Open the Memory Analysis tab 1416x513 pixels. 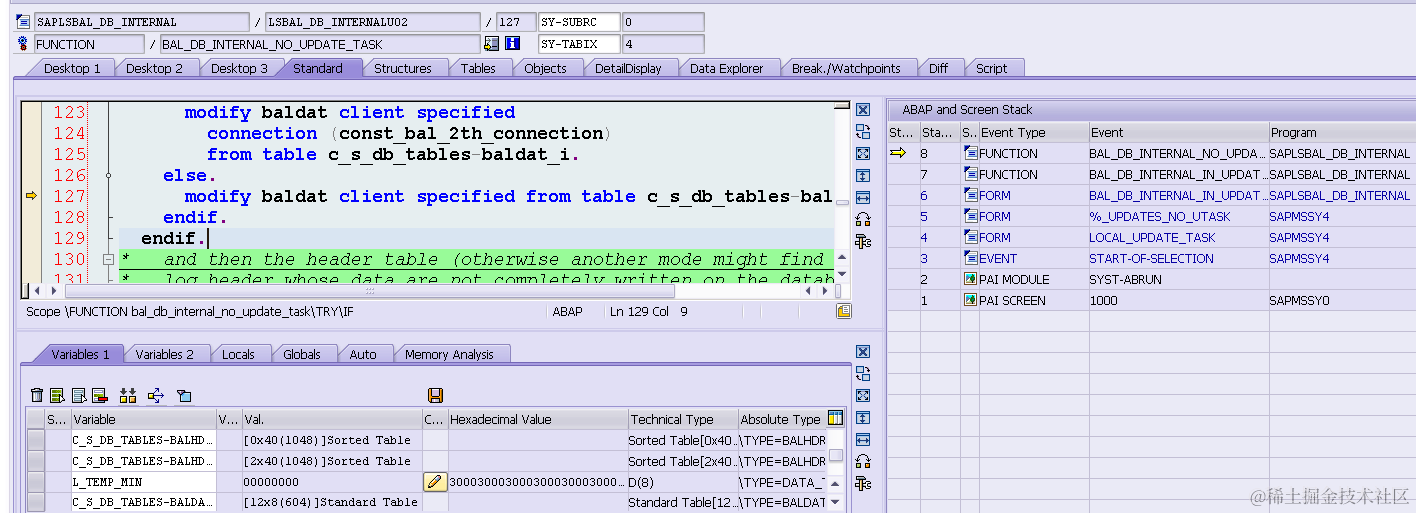pyautogui.click(x=449, y=354)
